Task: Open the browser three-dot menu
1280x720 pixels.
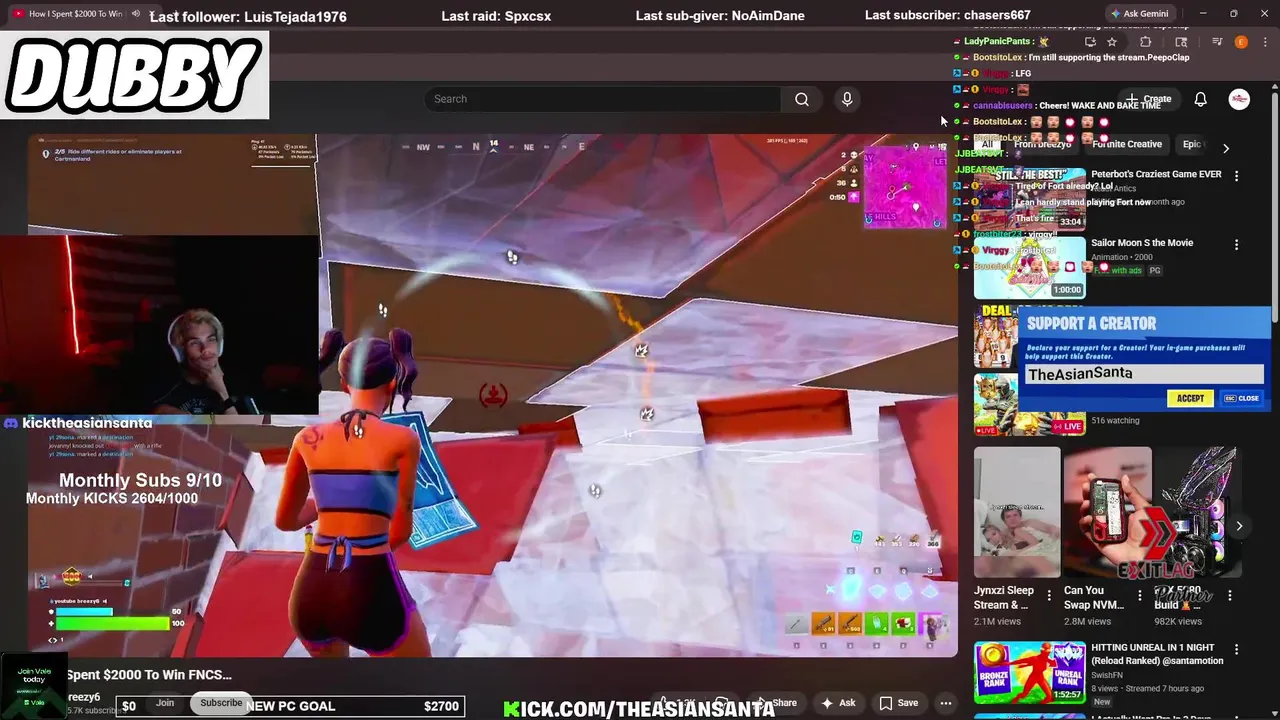Action: (1263, 42)
